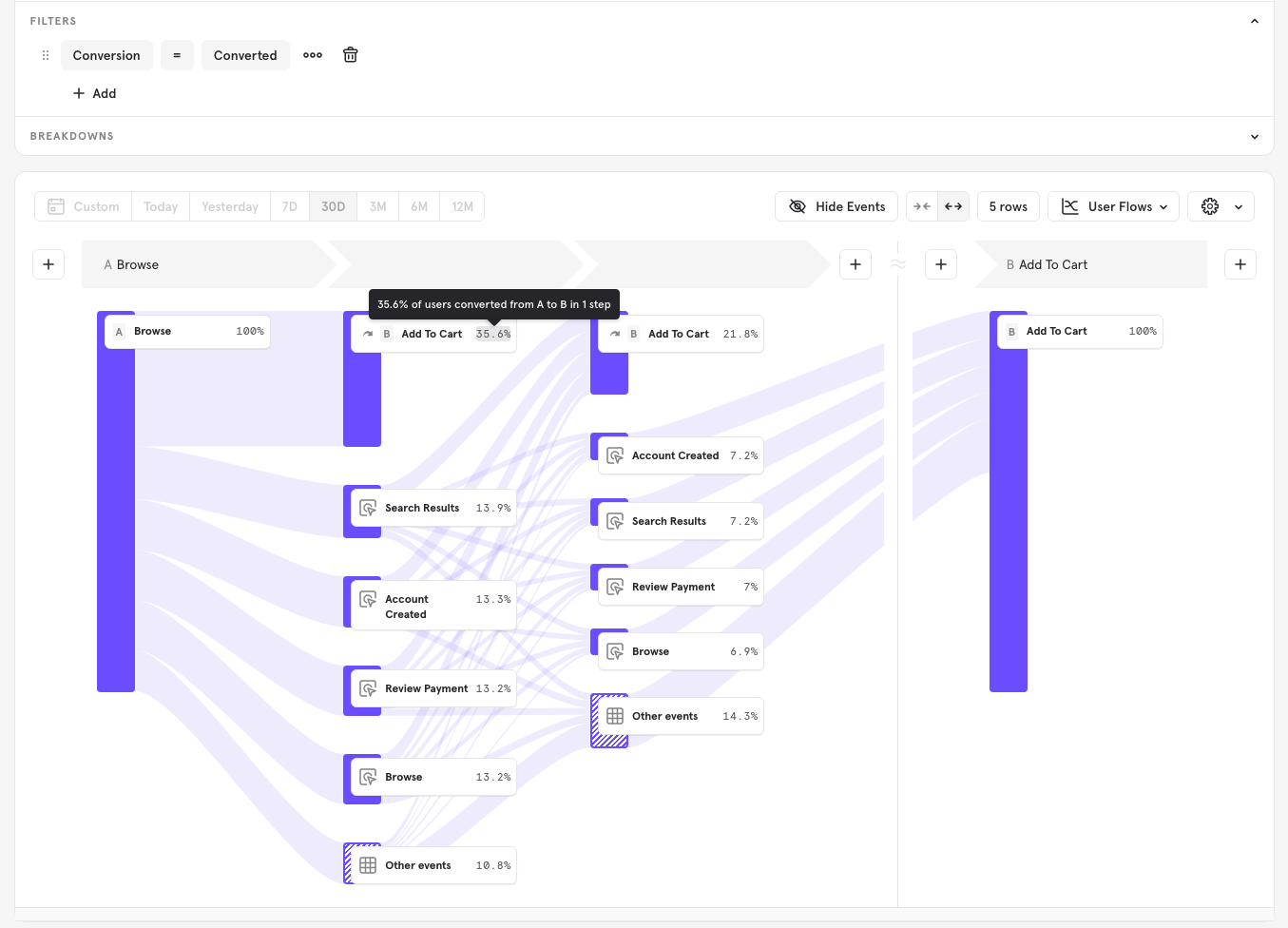
Task: Open the User Flows dropdown
Action: pyautogui.click(x=1113, y=206)
